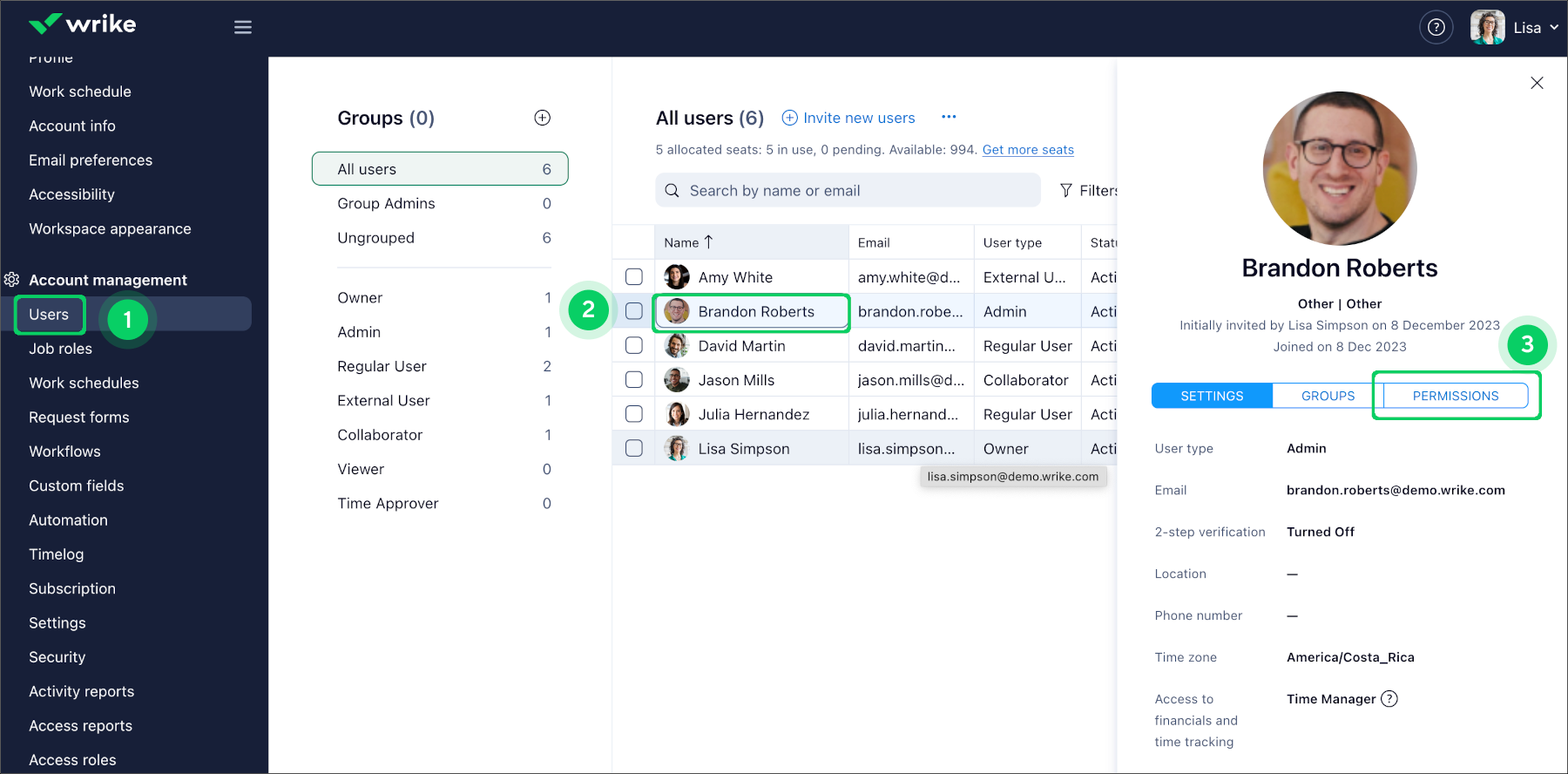Switch to the Permissions tab
Image resolution: width=1568 pixels, height=774 pixels.
pos(1455,396)
